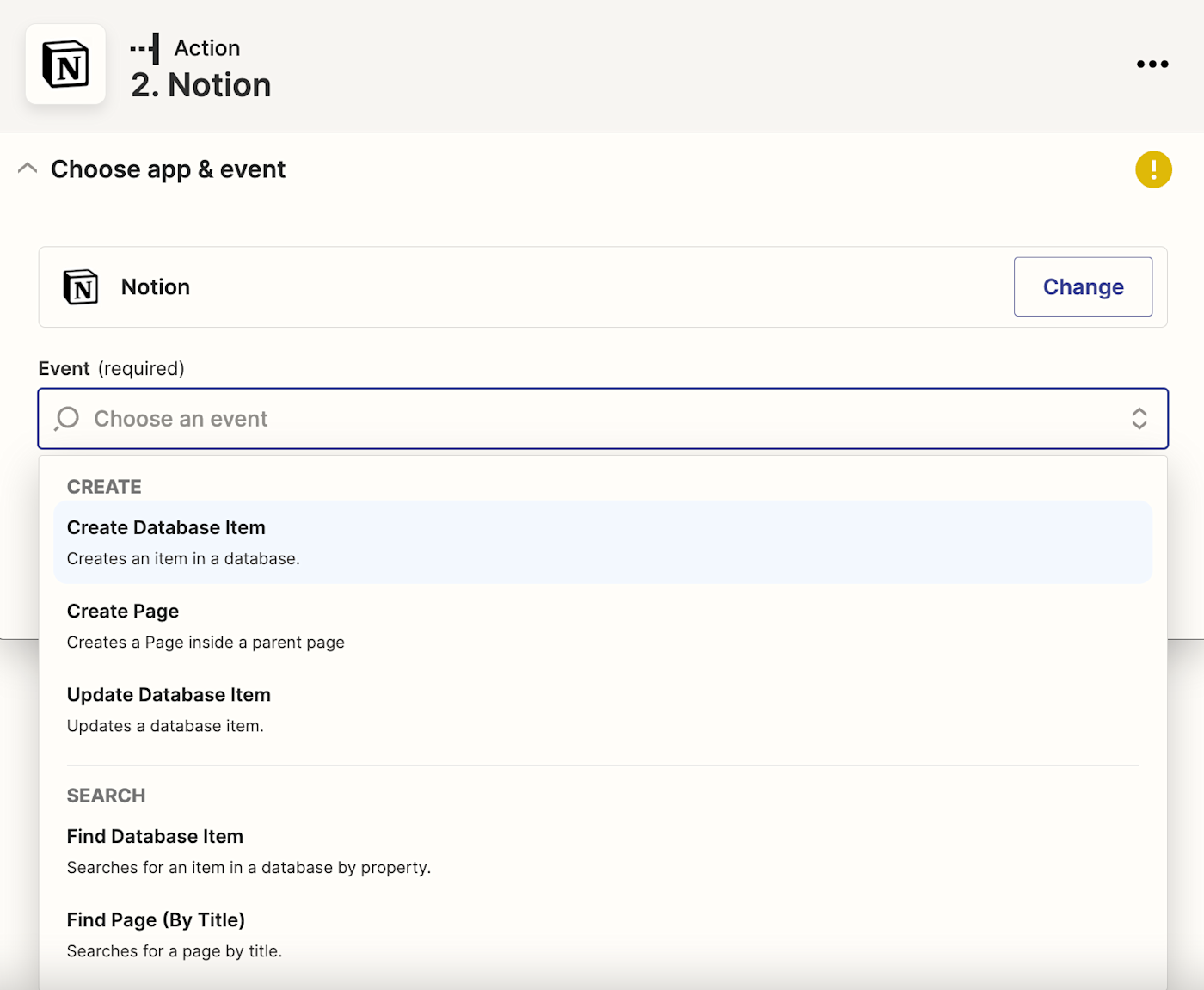
Task: Select the Create Database Item event
Action: [603, 542]
